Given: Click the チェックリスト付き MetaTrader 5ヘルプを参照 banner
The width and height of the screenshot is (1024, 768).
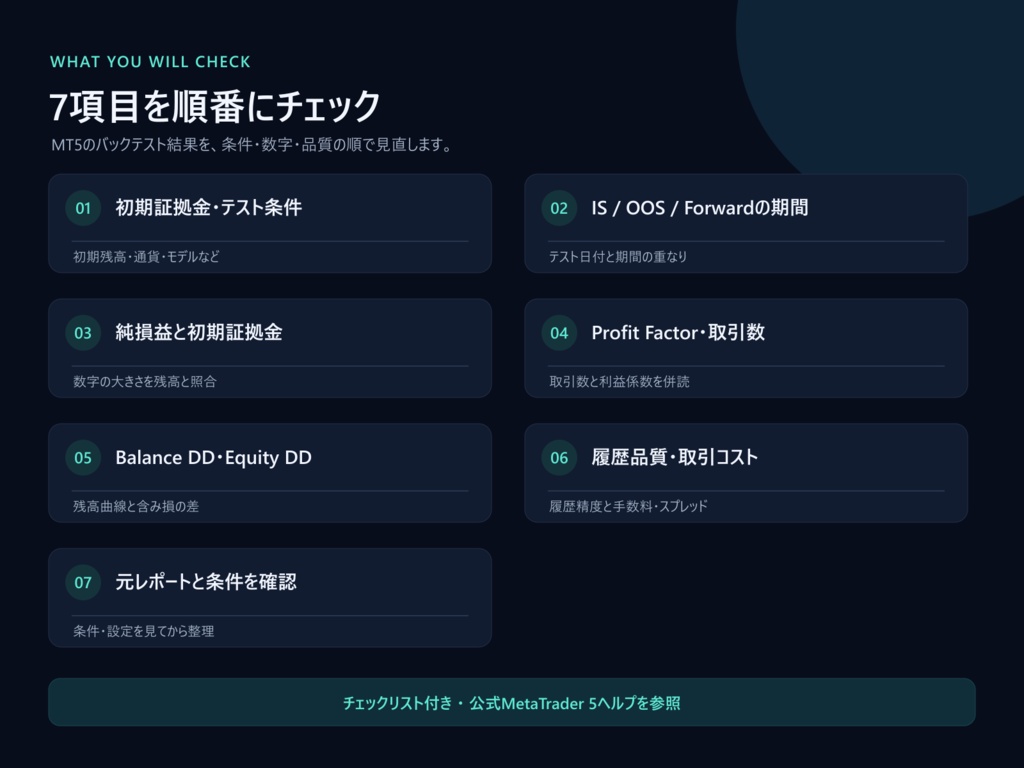Looking at the screenshot, I should [512, 702].
